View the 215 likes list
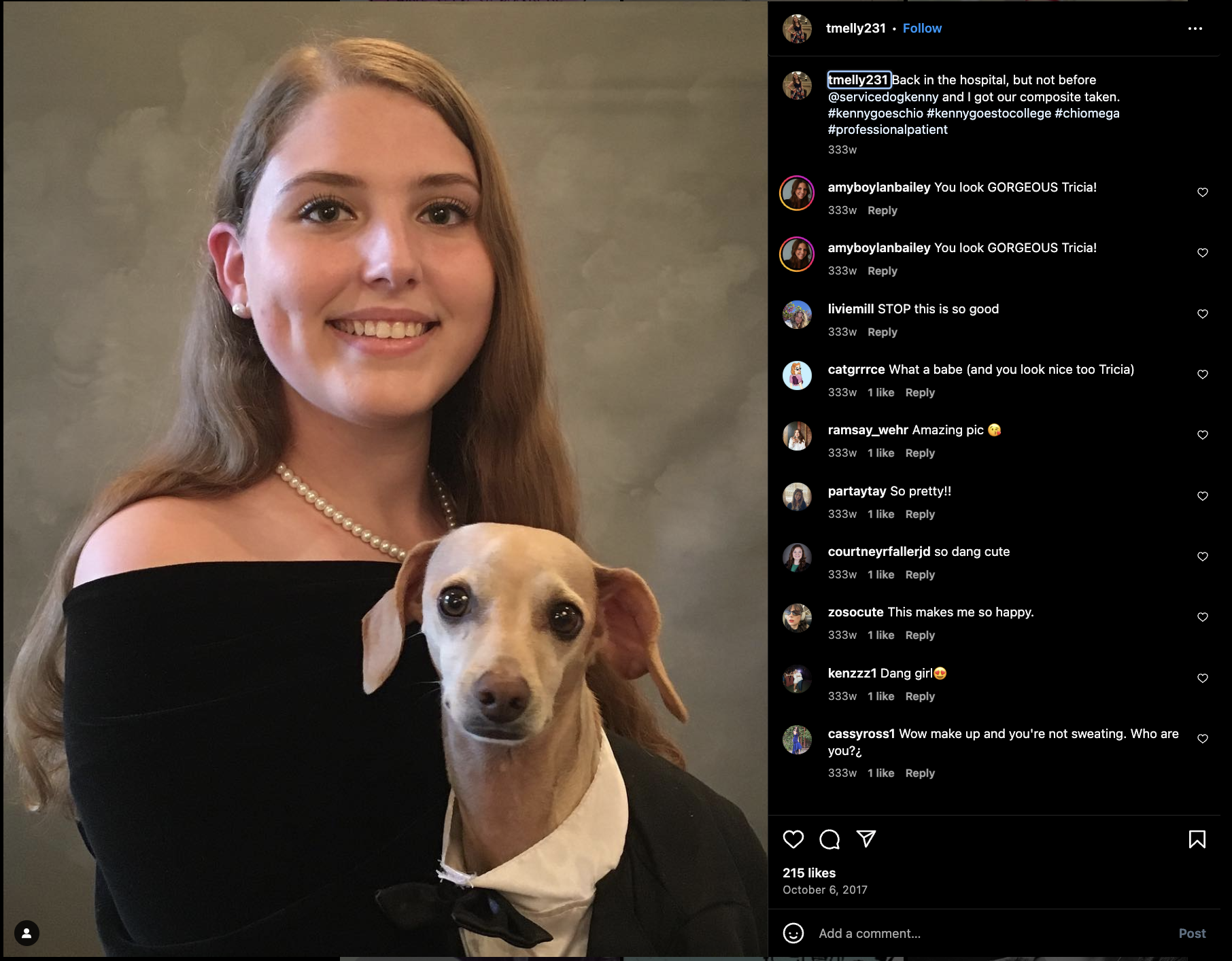The image size is (1232, 961). point(809,873)
